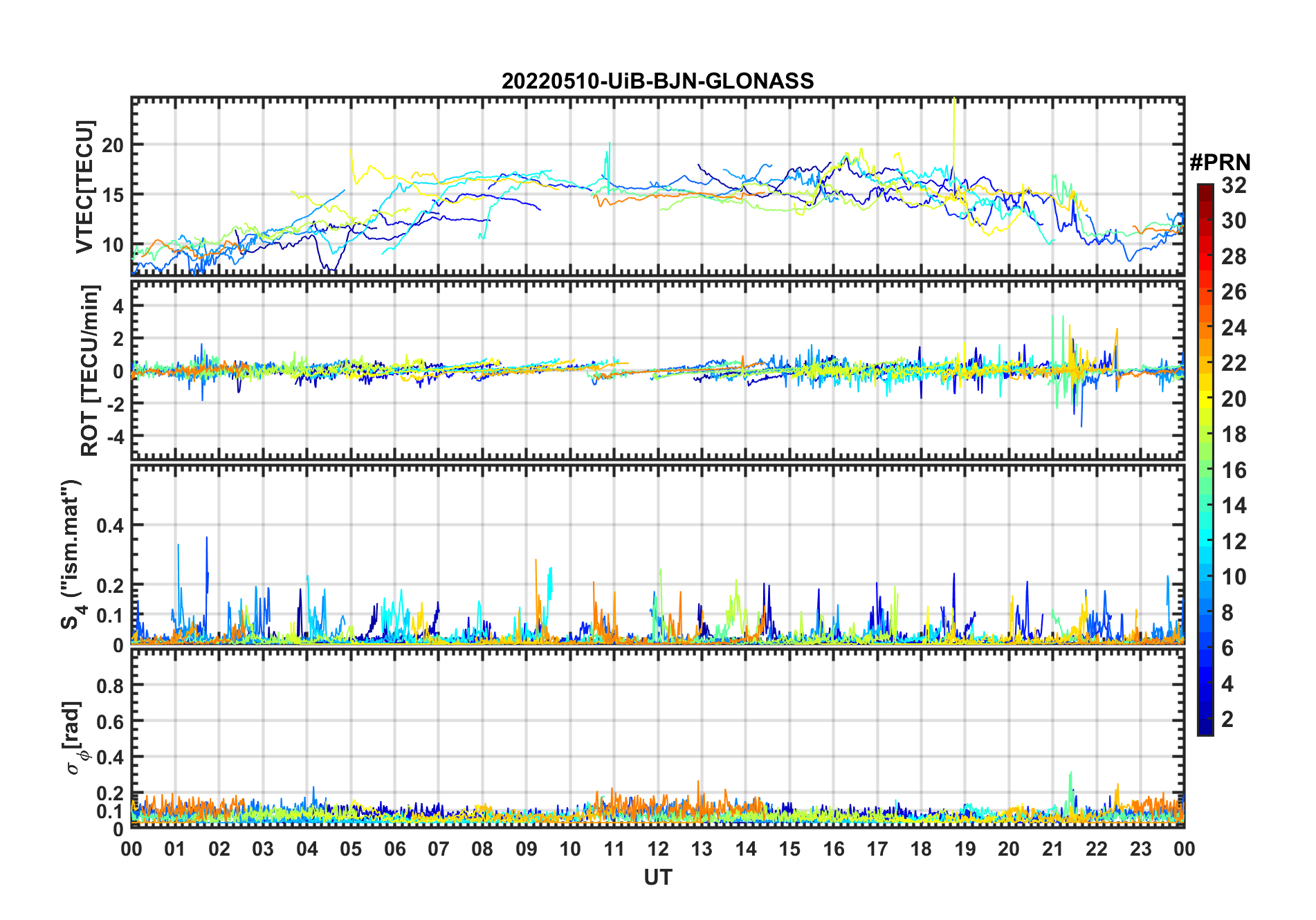This screenshot has height=920, width=1316.
Task: Click ROT y-axis tick label -4
Action: coord(115,436)
